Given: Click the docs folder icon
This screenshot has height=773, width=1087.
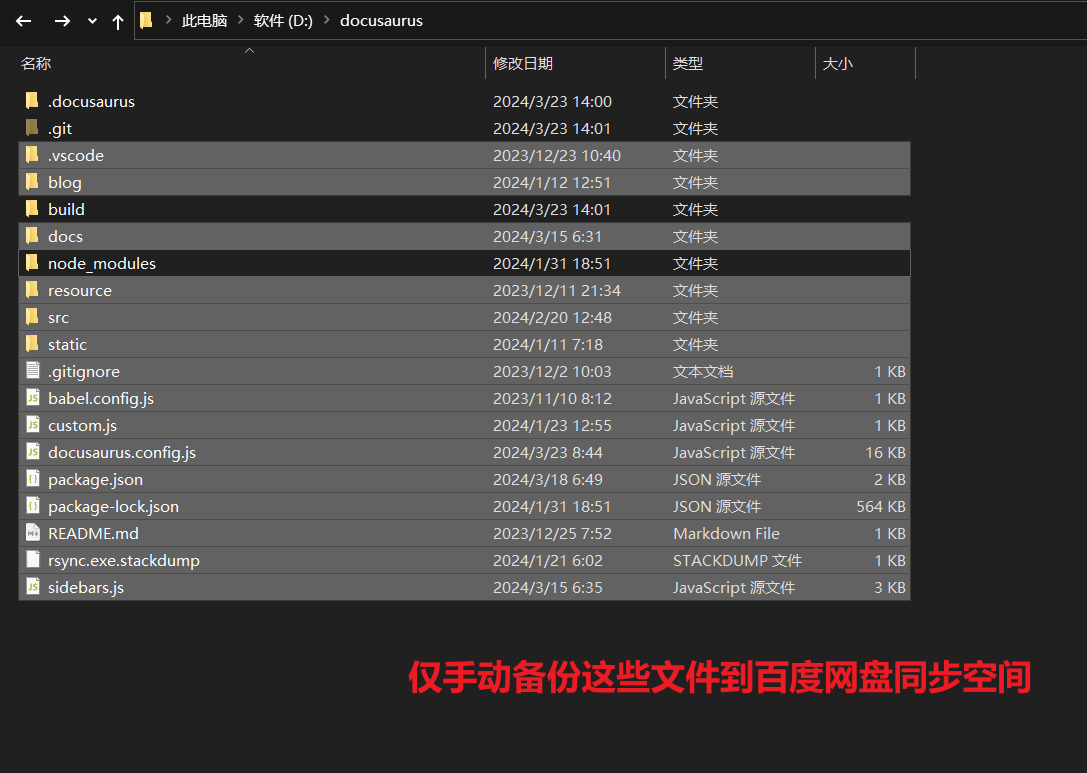Looking at the screenshot, I should click(32, 236).
